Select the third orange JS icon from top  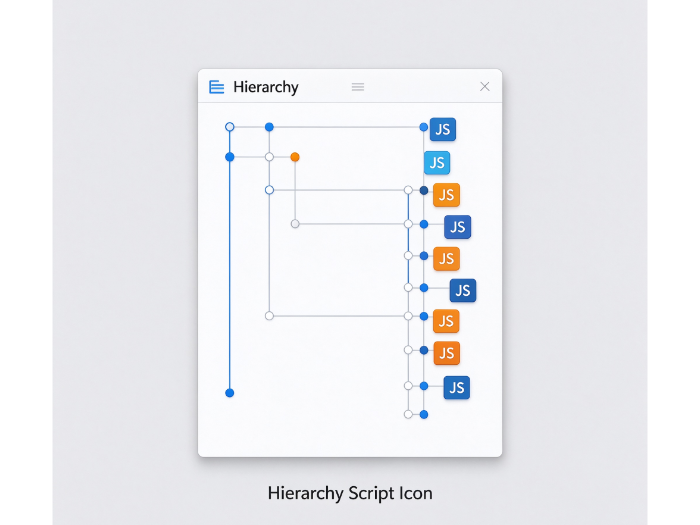[446, 321]
